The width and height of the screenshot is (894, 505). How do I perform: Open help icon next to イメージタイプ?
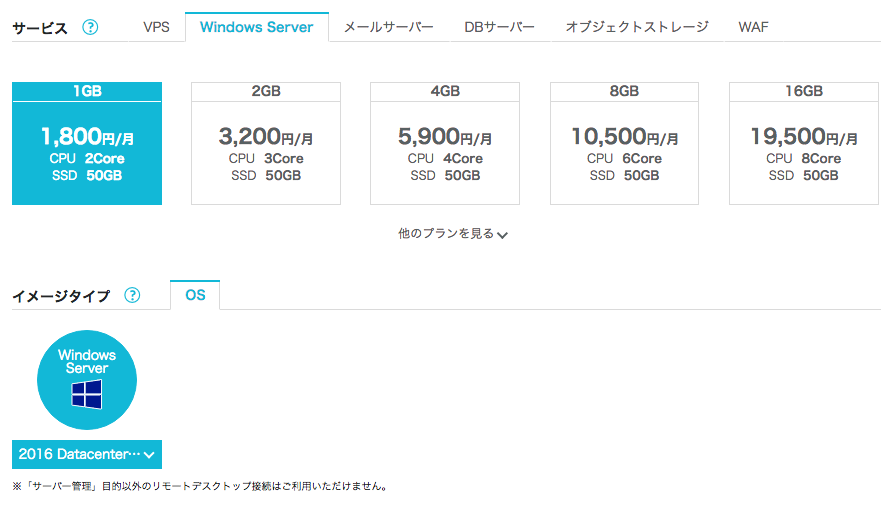click(x=132, y=295)
